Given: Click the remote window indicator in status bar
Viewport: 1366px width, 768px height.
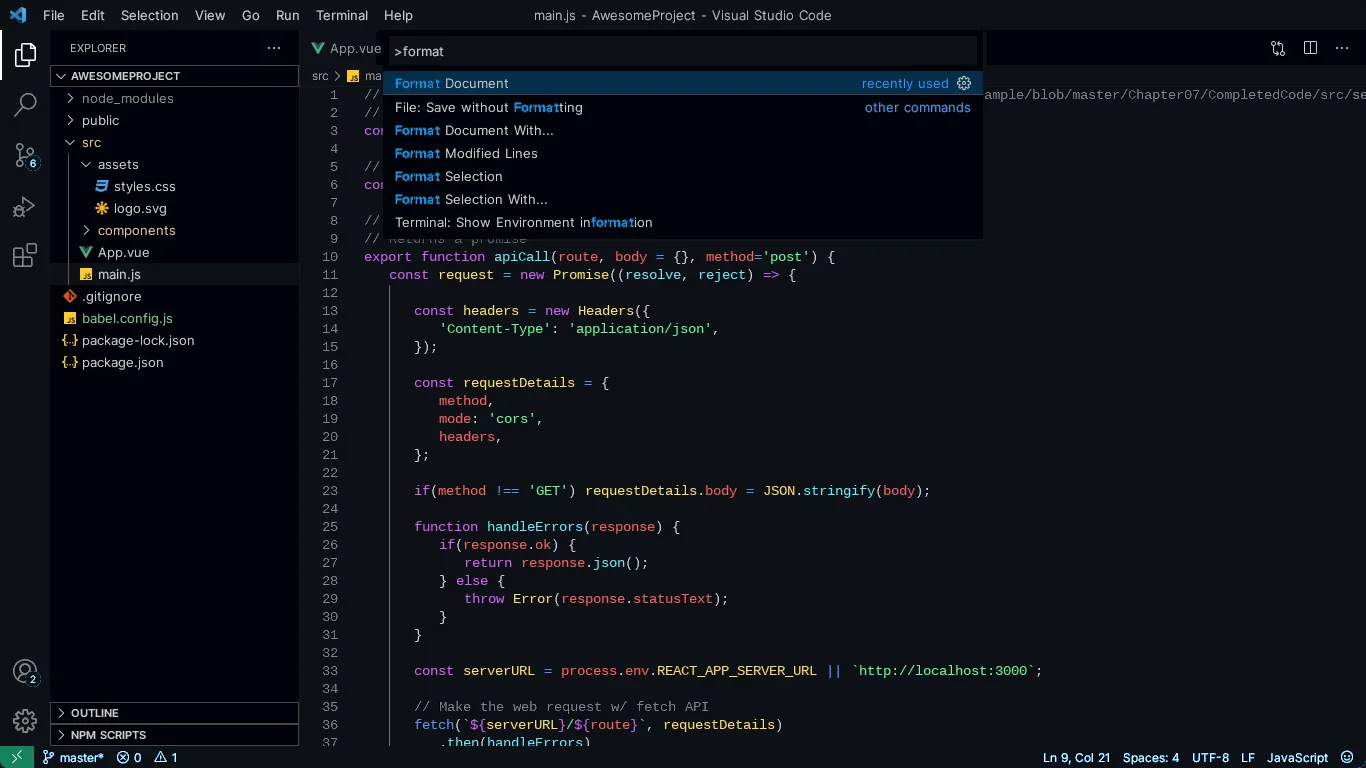Looking at the screenshot, I should click(x=17, y=757).
